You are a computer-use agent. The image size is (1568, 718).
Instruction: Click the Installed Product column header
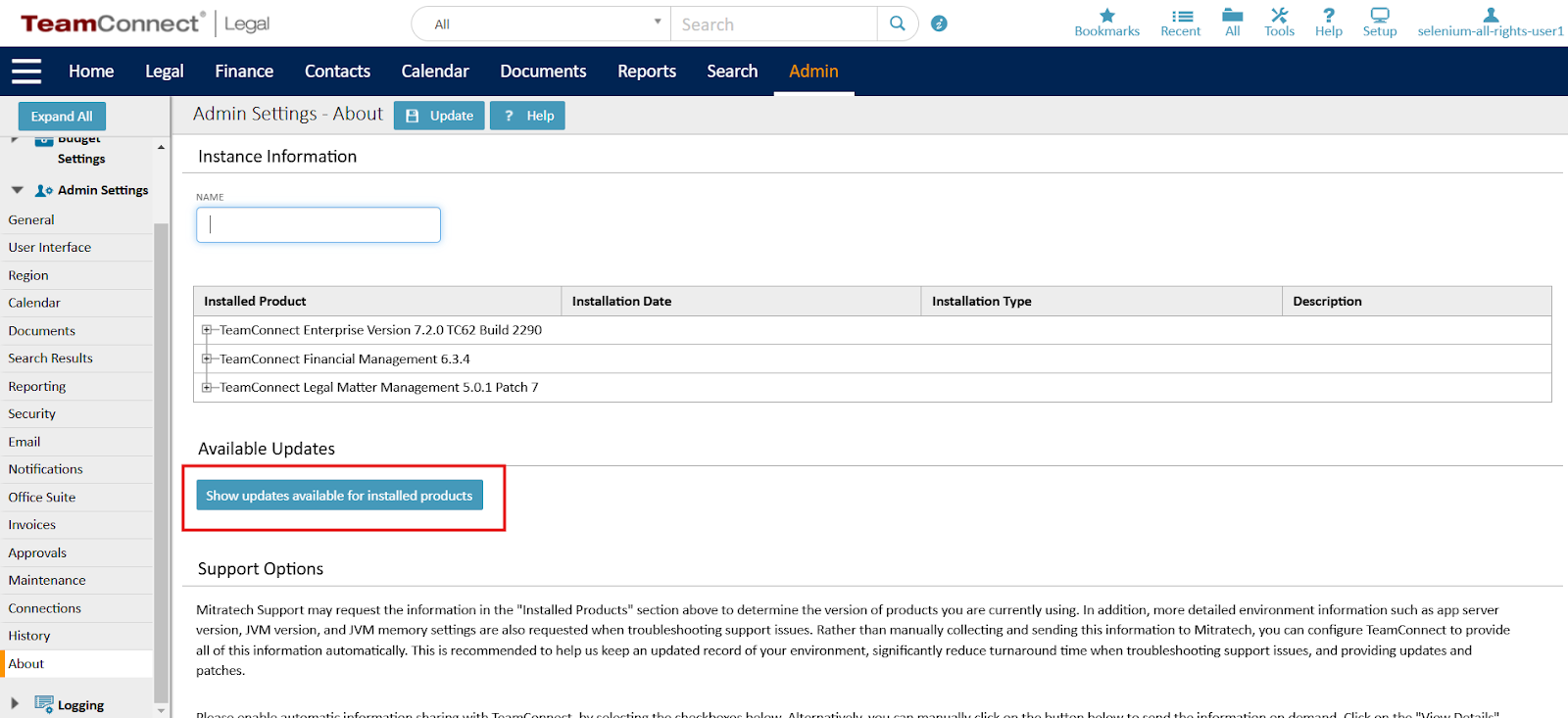(377, 302)
